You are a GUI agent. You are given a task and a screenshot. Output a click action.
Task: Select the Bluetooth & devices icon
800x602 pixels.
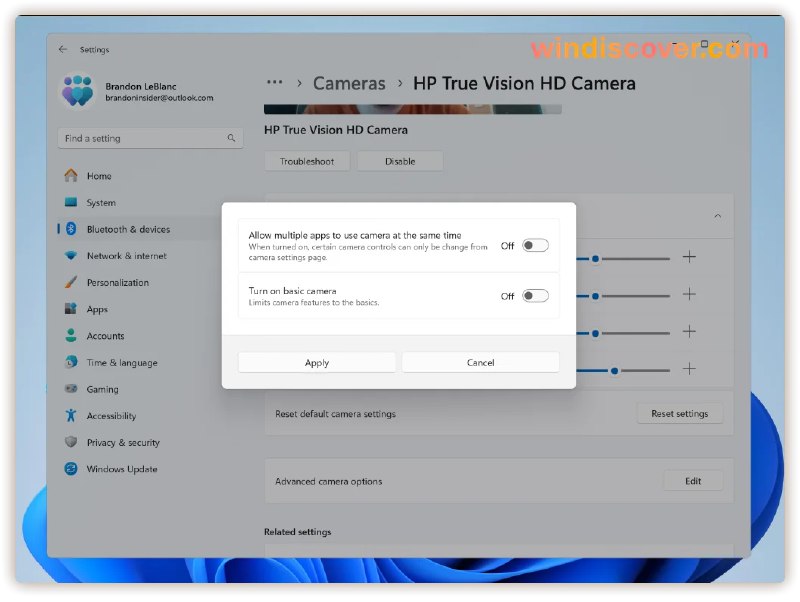click(x=71, y=229)
